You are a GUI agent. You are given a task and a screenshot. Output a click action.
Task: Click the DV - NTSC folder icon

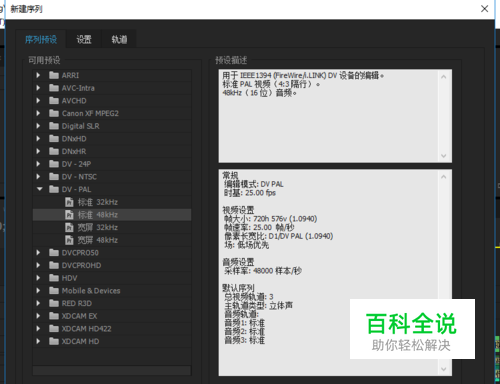click(x=54, y=177)
